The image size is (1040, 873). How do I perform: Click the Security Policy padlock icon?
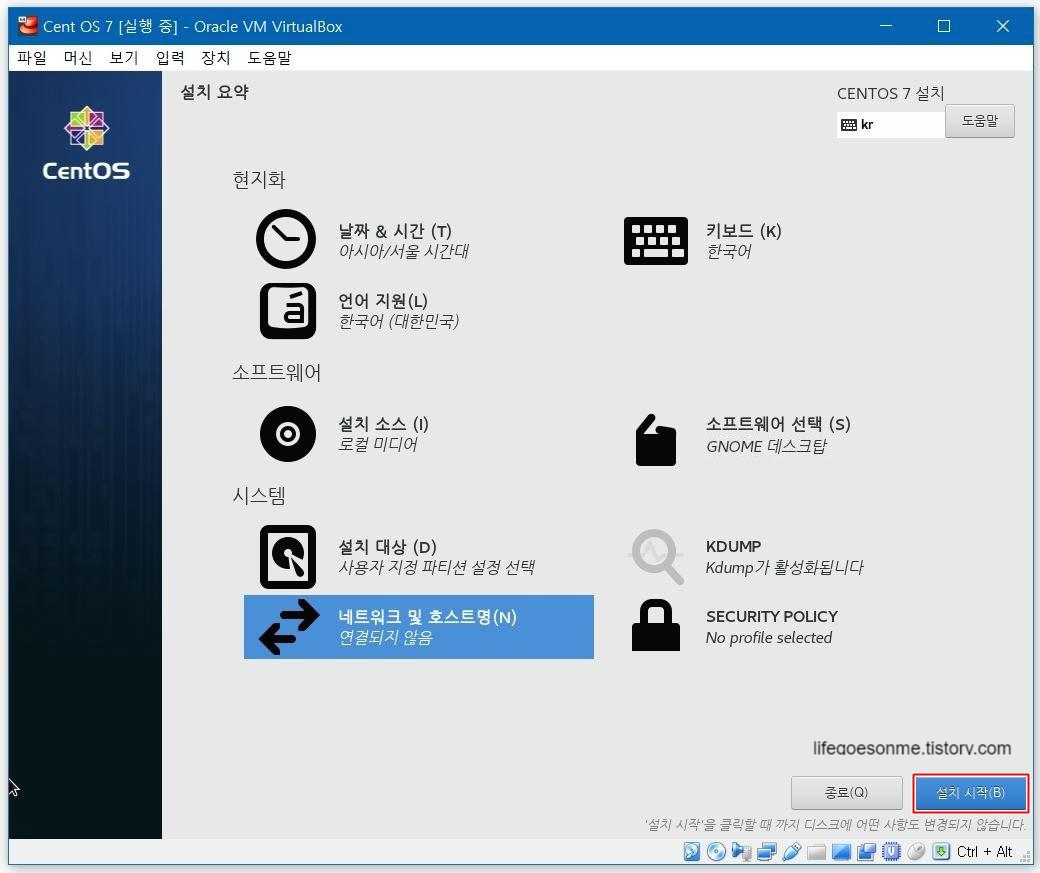tap(655, 625)
